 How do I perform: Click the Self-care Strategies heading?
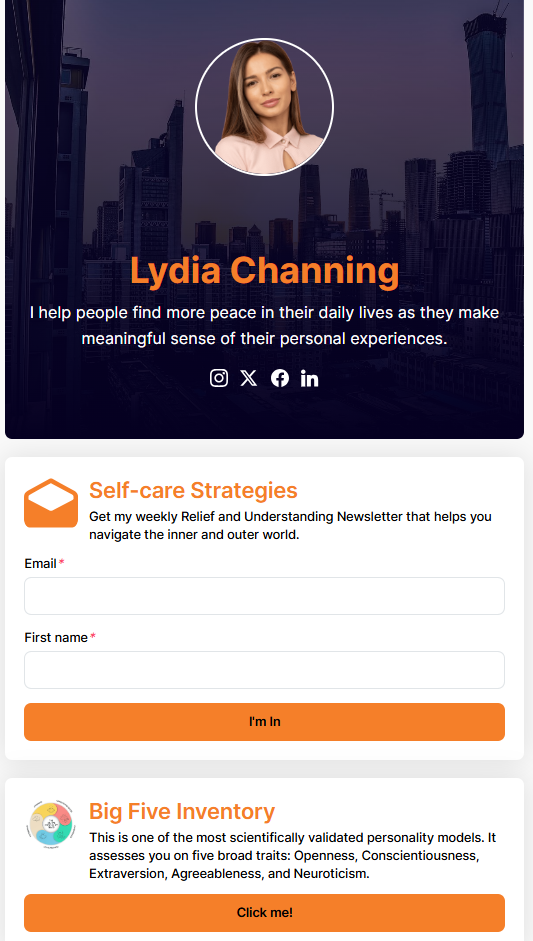[x=193, y=490]
